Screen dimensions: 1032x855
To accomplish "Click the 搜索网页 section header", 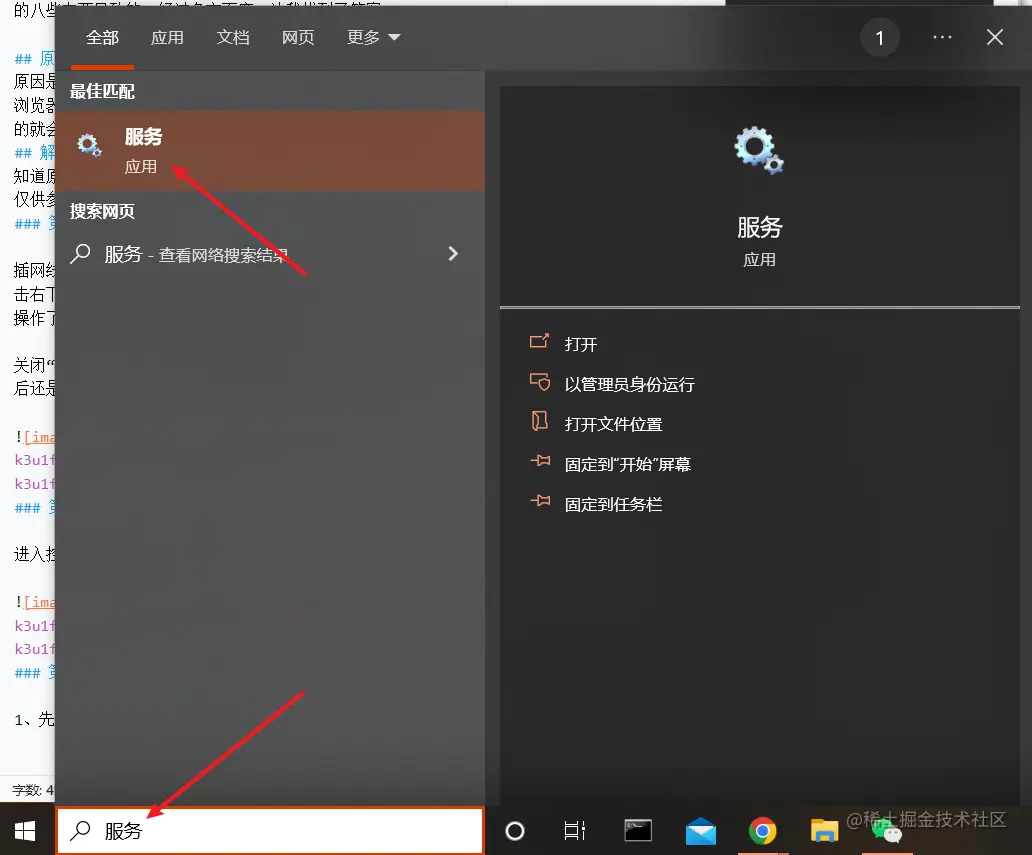I will pyautogui.click(x=102, y=211).
